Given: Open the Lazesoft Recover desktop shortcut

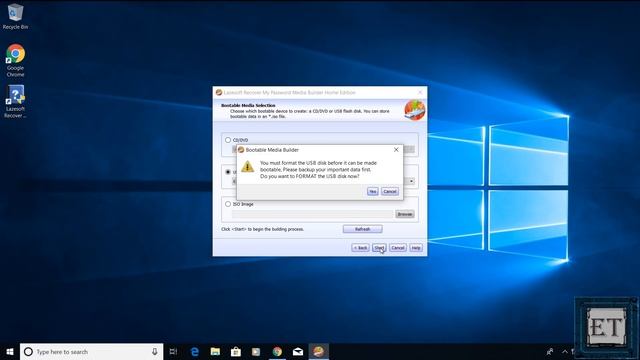Looking at the screenshot, I should (16, 102).
